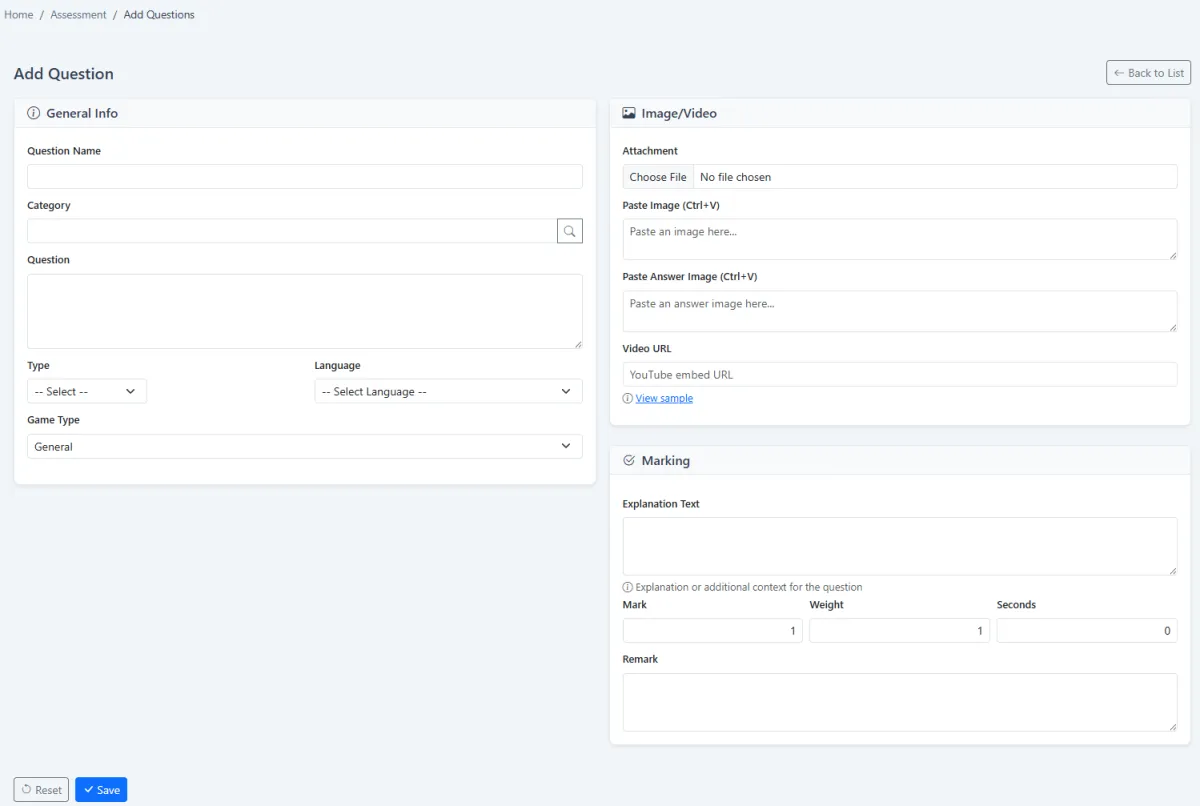Go to Home in the breadcrumb
Screen dimensions: 1200x806
[19, 15]
